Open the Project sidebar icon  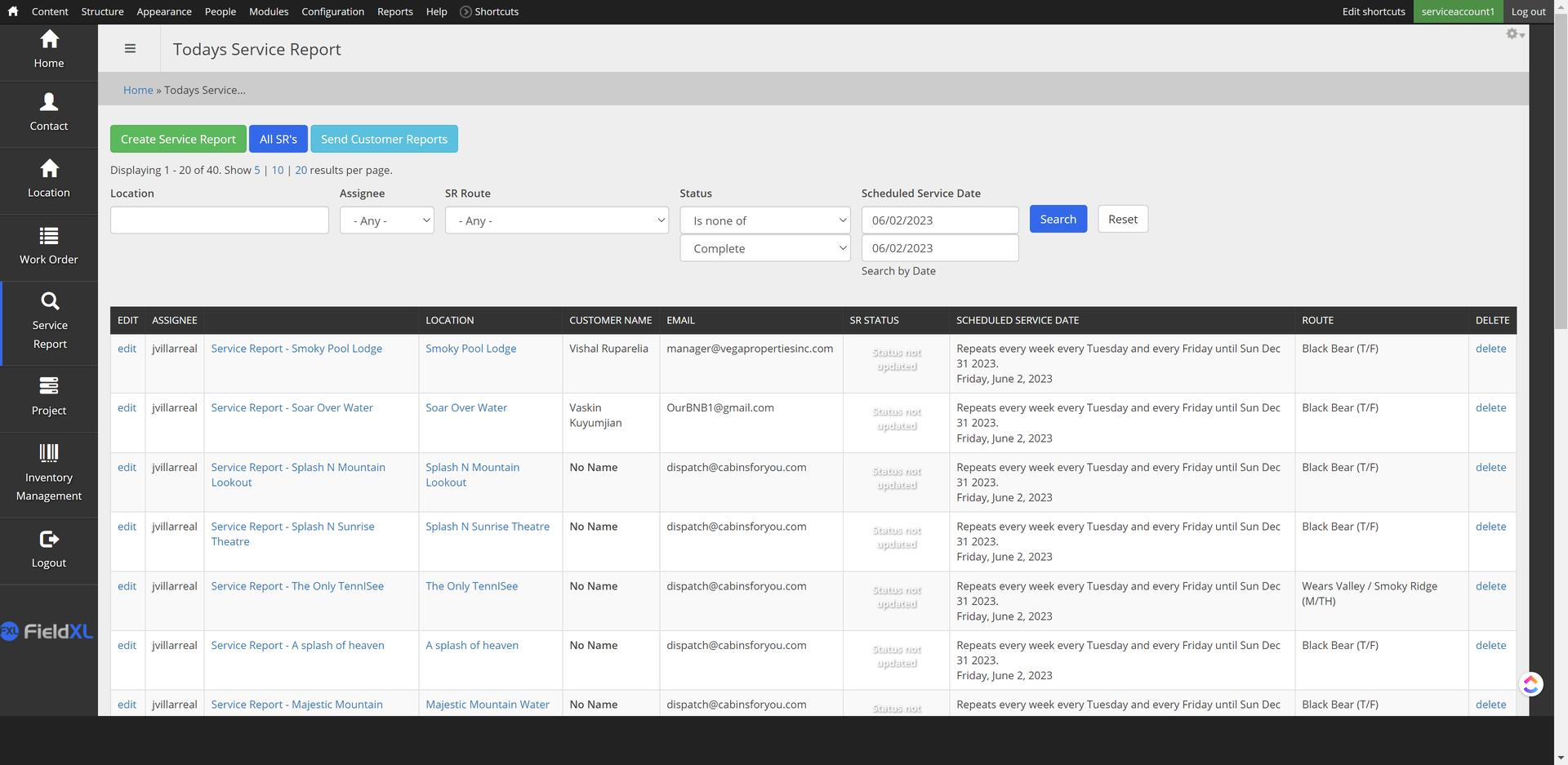tap(49, 385)
